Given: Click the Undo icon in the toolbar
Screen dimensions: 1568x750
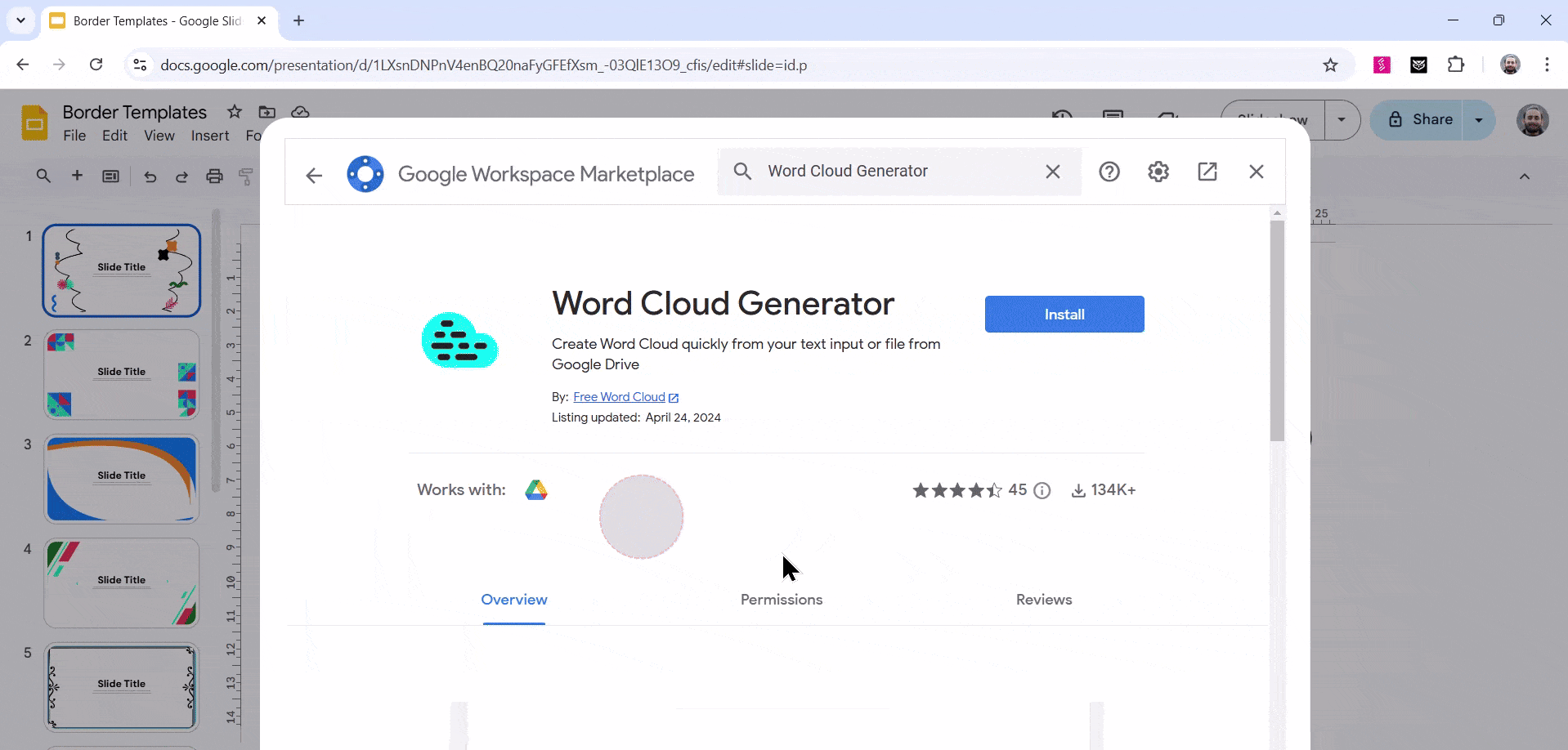Looking at the screenshot, I should [150, 176].
